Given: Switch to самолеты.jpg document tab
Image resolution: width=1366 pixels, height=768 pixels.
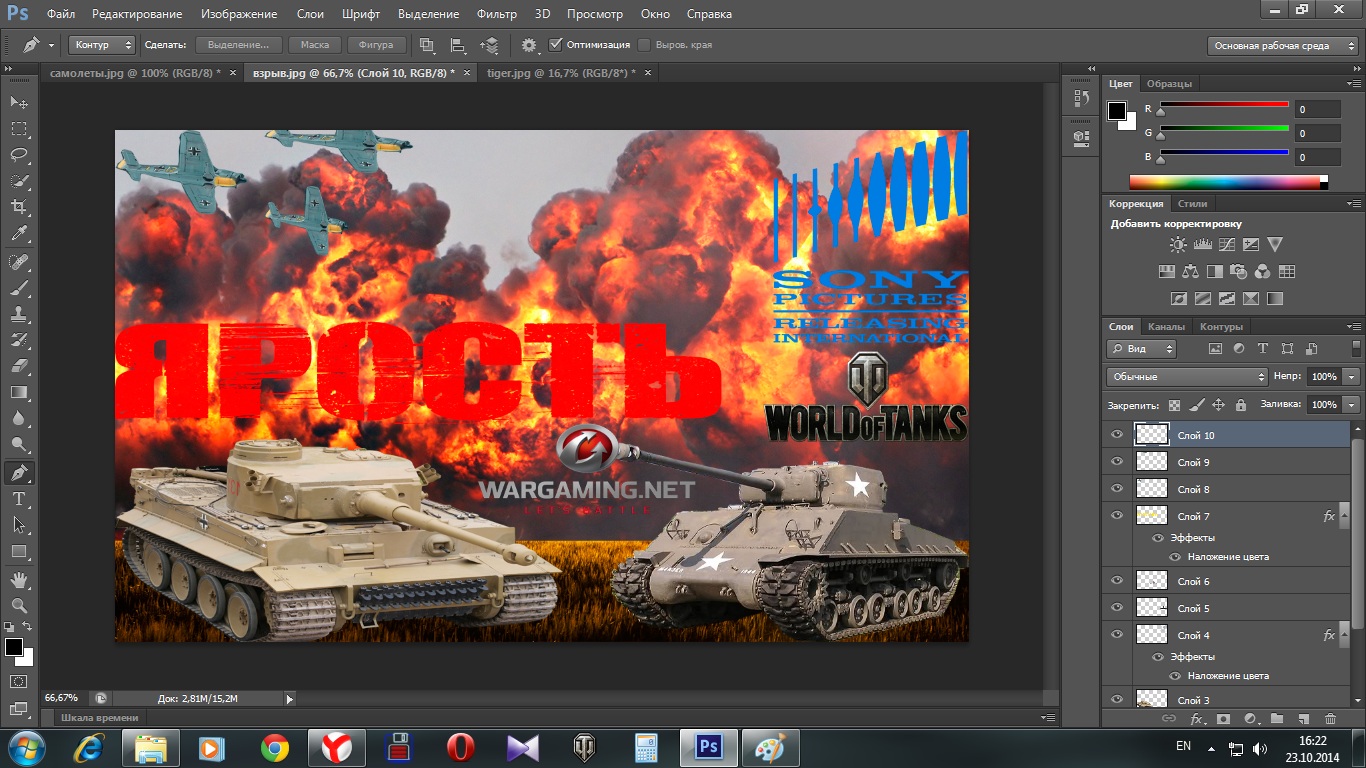Looking at the screenshot, I should 136,73.
